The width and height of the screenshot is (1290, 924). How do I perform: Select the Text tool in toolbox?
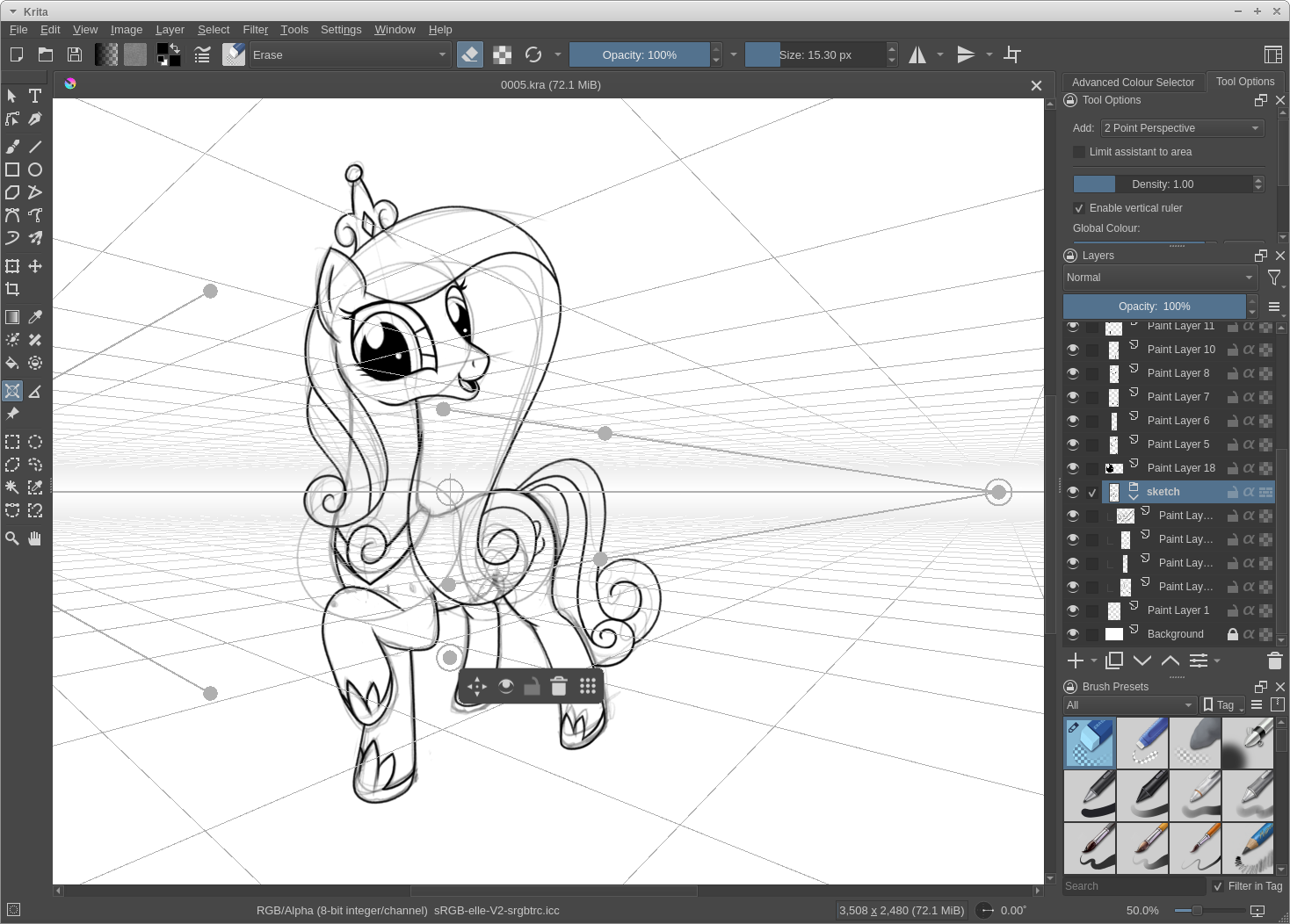point(35,96)
